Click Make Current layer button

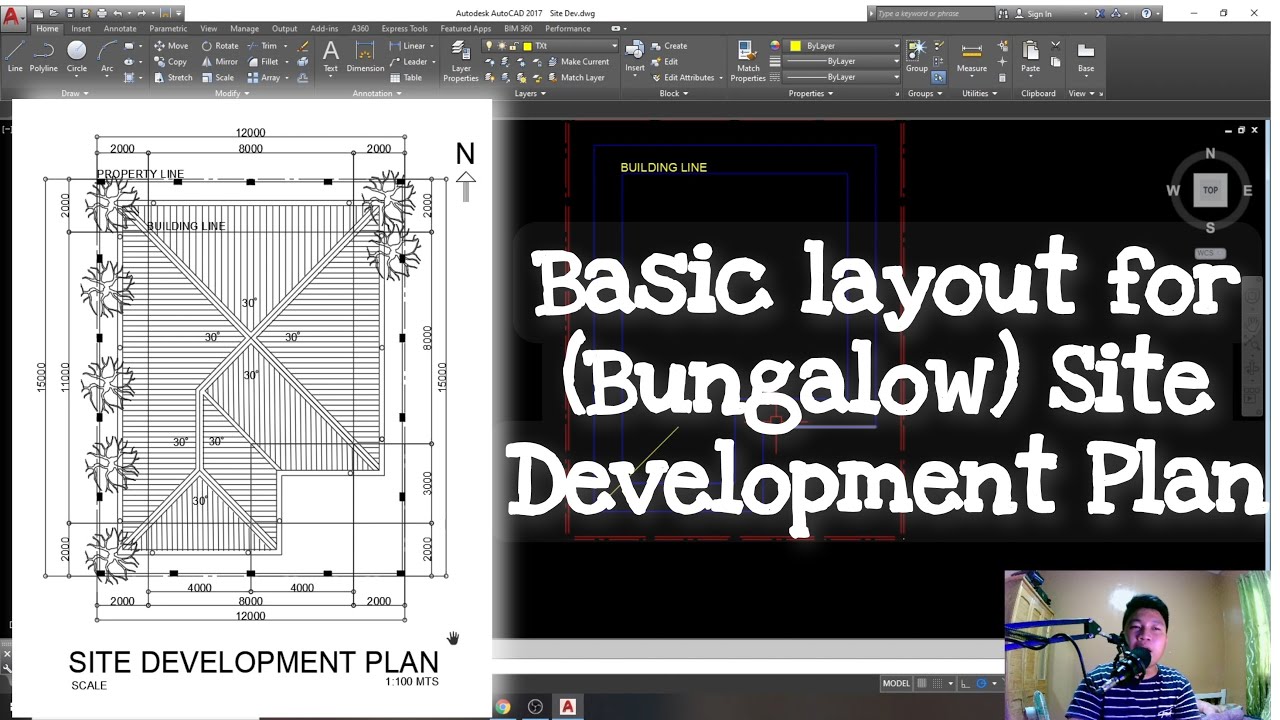pos(577,62)
